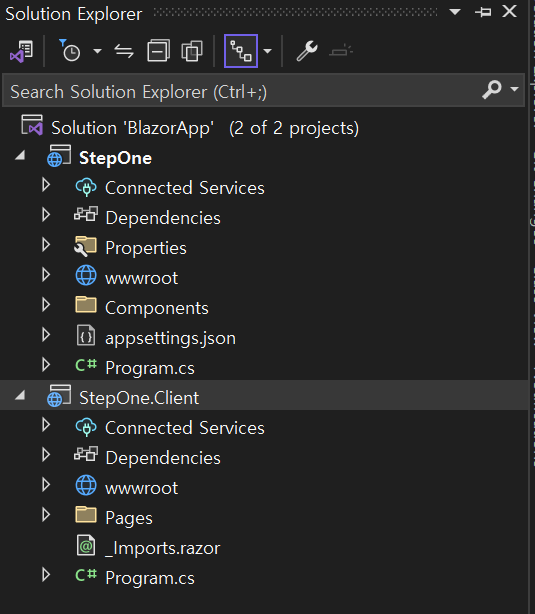This screenshot has height=614, width=535.
Task: Select appsettings.json file
Action: tap(170, 338)
